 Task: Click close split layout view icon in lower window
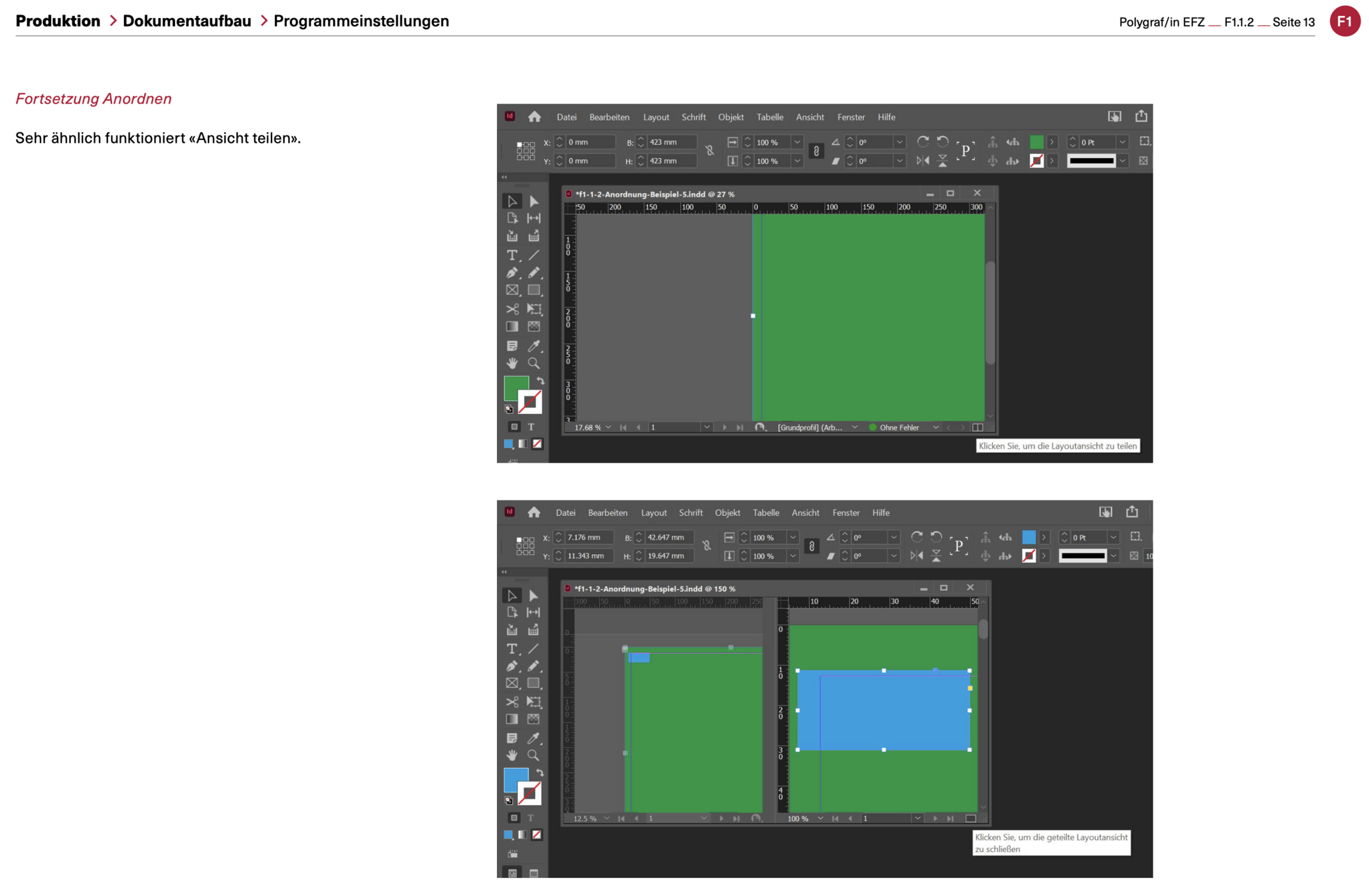[970, 818]
